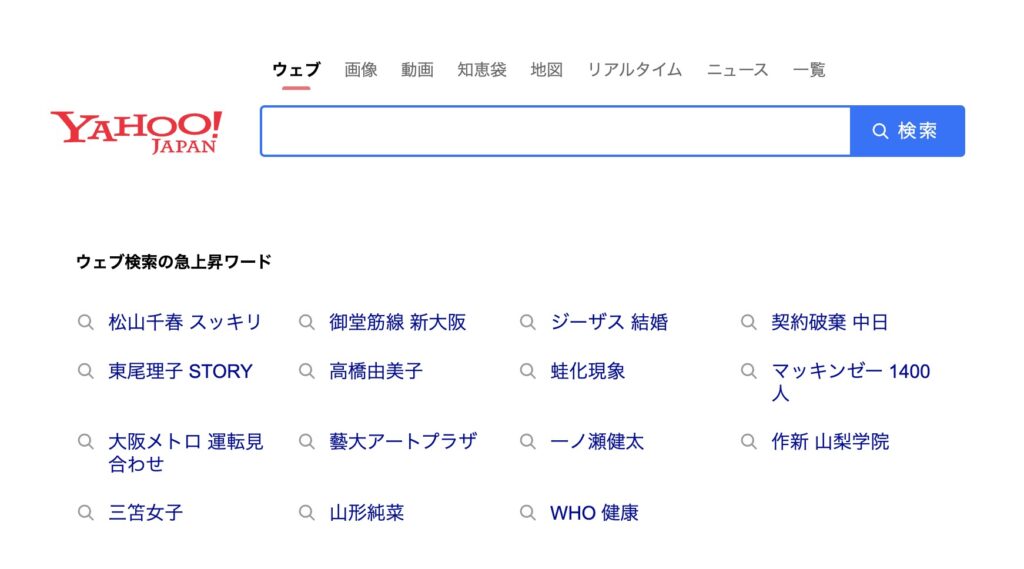The width and height of the screenshot is (1024, 569).
Task: Click magnifier icon beside 蛙化現象
Action: tap(528, 371)
